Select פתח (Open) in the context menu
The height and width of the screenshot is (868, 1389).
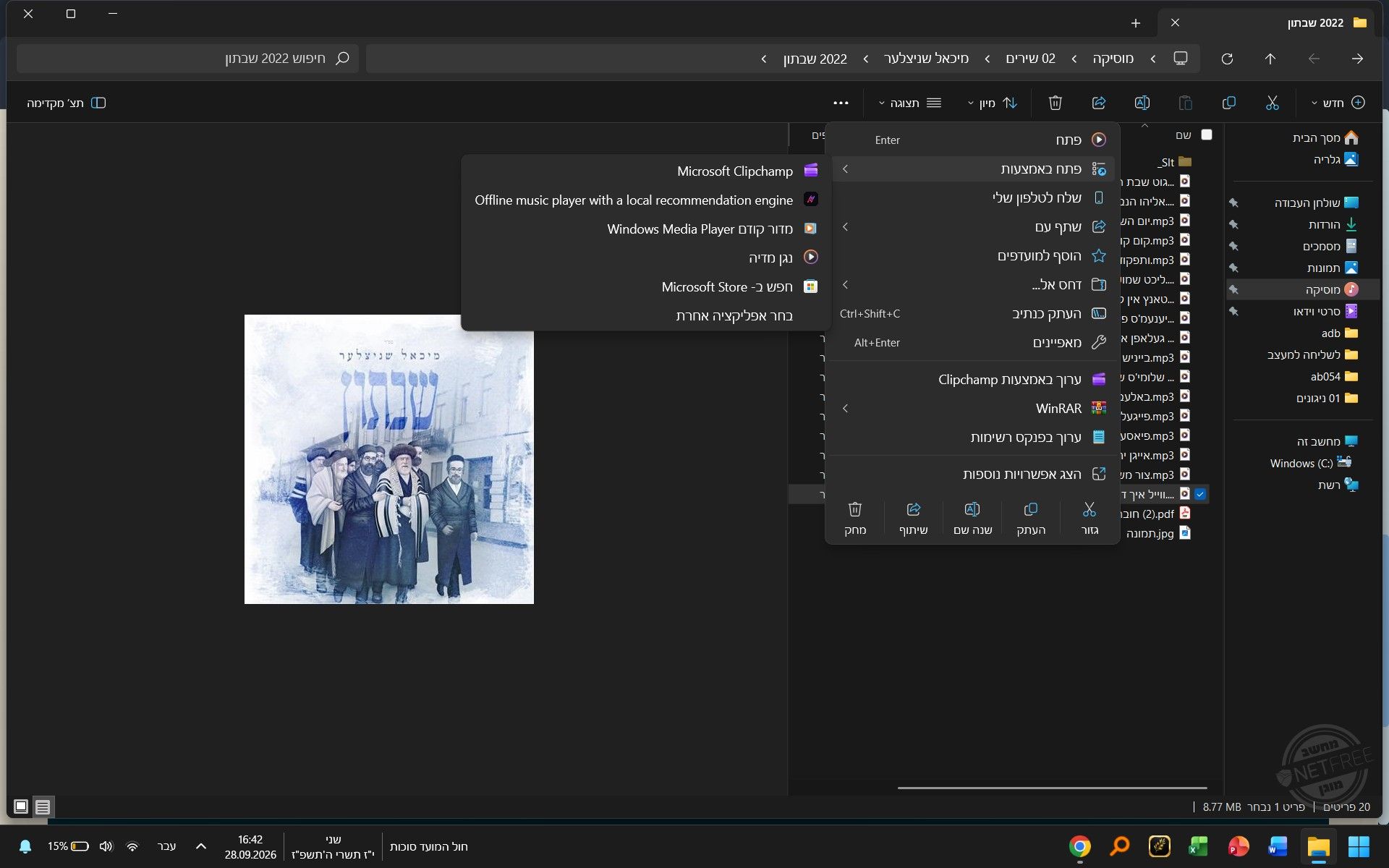(x=973, y=140)
